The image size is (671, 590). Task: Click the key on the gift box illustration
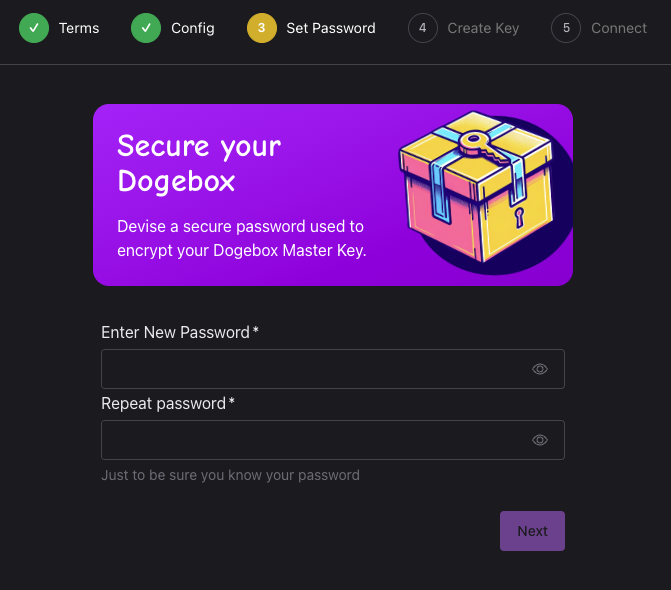tap(483, 148)
